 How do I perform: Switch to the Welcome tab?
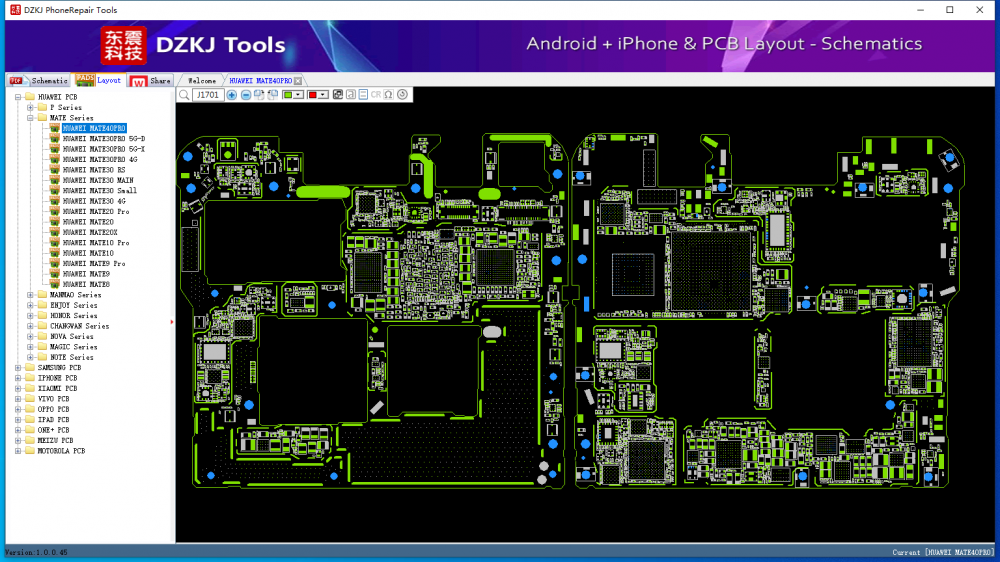(202, 80)
